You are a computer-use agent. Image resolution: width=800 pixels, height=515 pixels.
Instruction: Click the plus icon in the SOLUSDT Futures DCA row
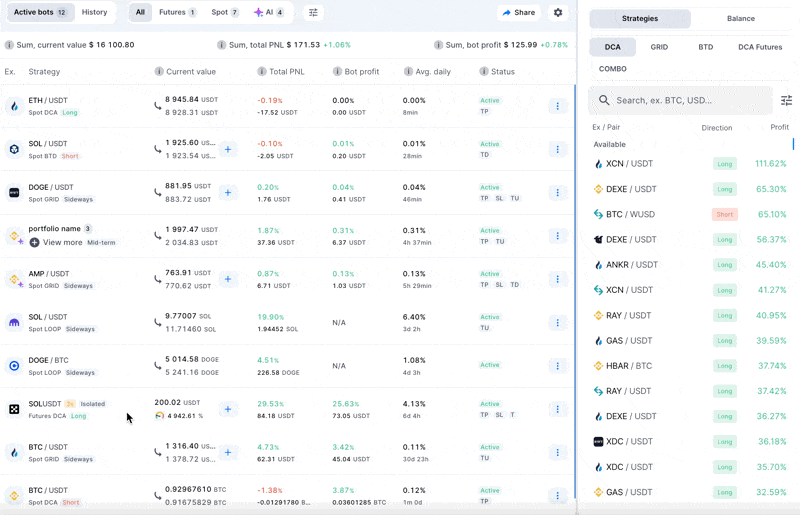pos(228,409)
